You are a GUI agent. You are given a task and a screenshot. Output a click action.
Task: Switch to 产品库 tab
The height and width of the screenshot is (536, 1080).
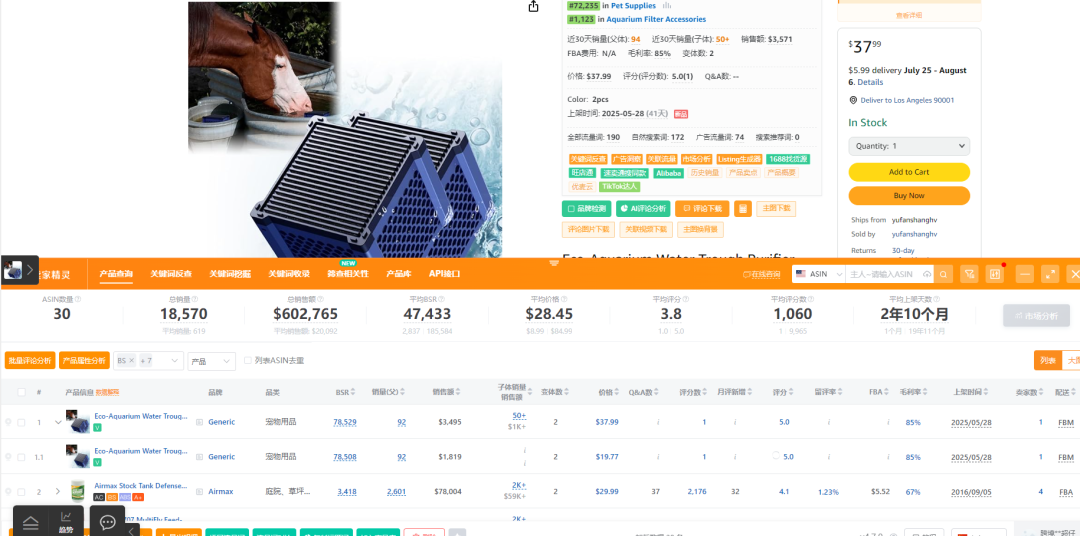(399, 274)
